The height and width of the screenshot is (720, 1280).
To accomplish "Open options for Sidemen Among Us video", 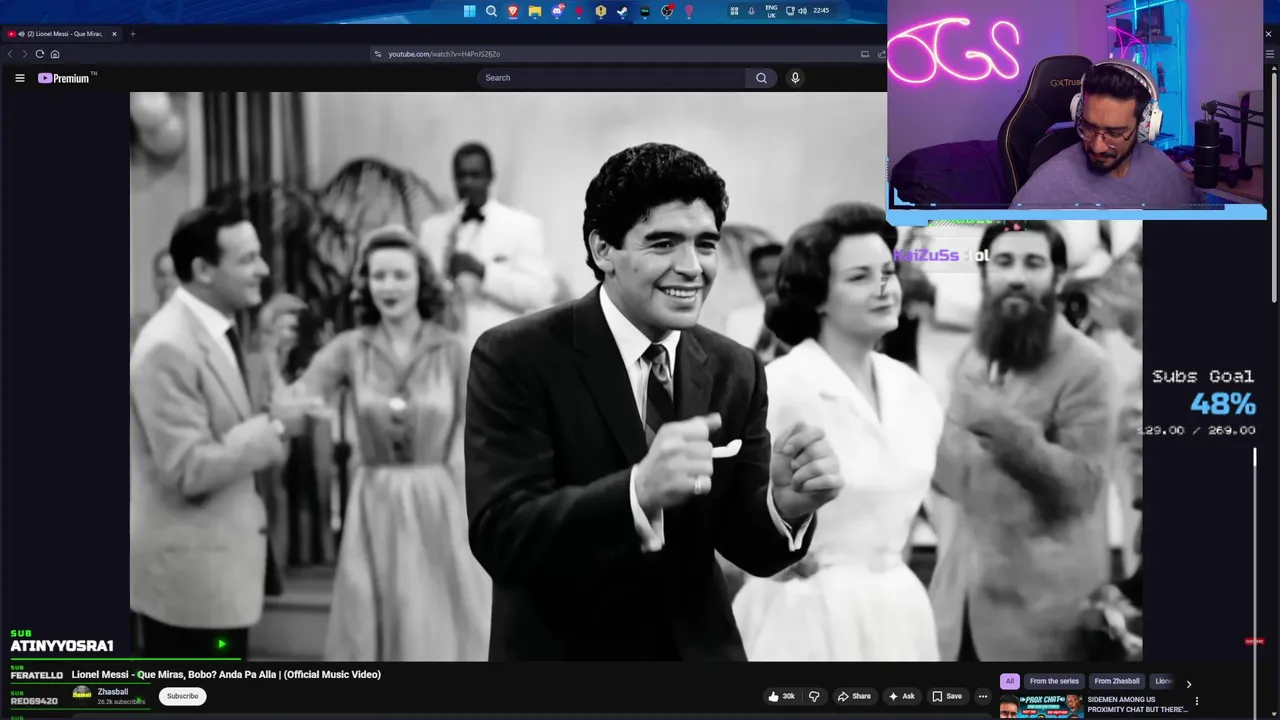I will [1197, 701].
